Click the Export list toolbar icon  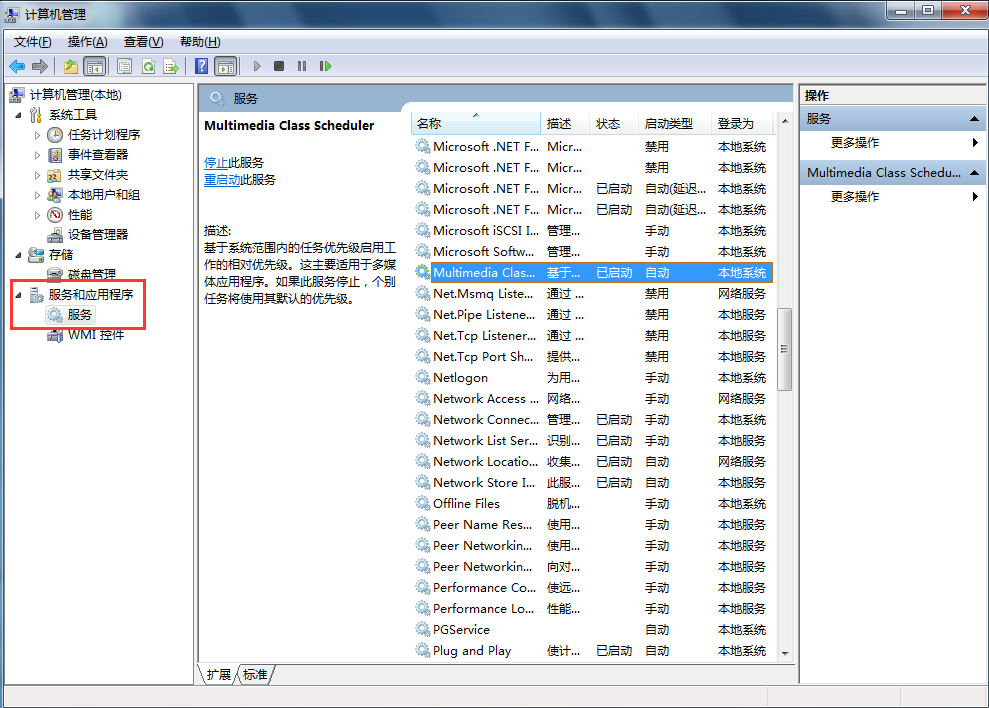(172, 66)
